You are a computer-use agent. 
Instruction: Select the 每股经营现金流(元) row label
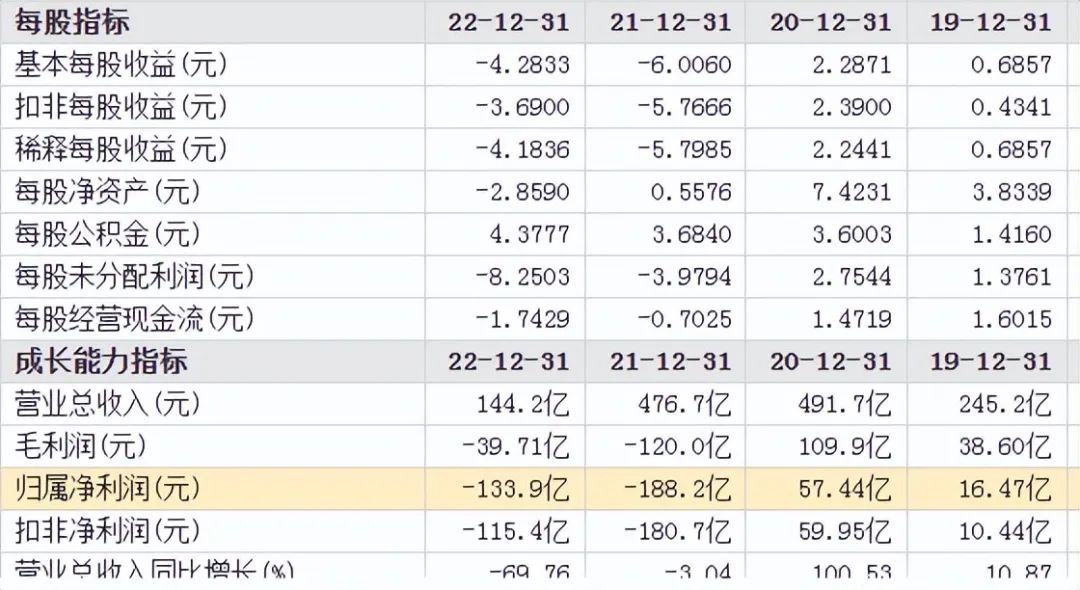point(135,319)
